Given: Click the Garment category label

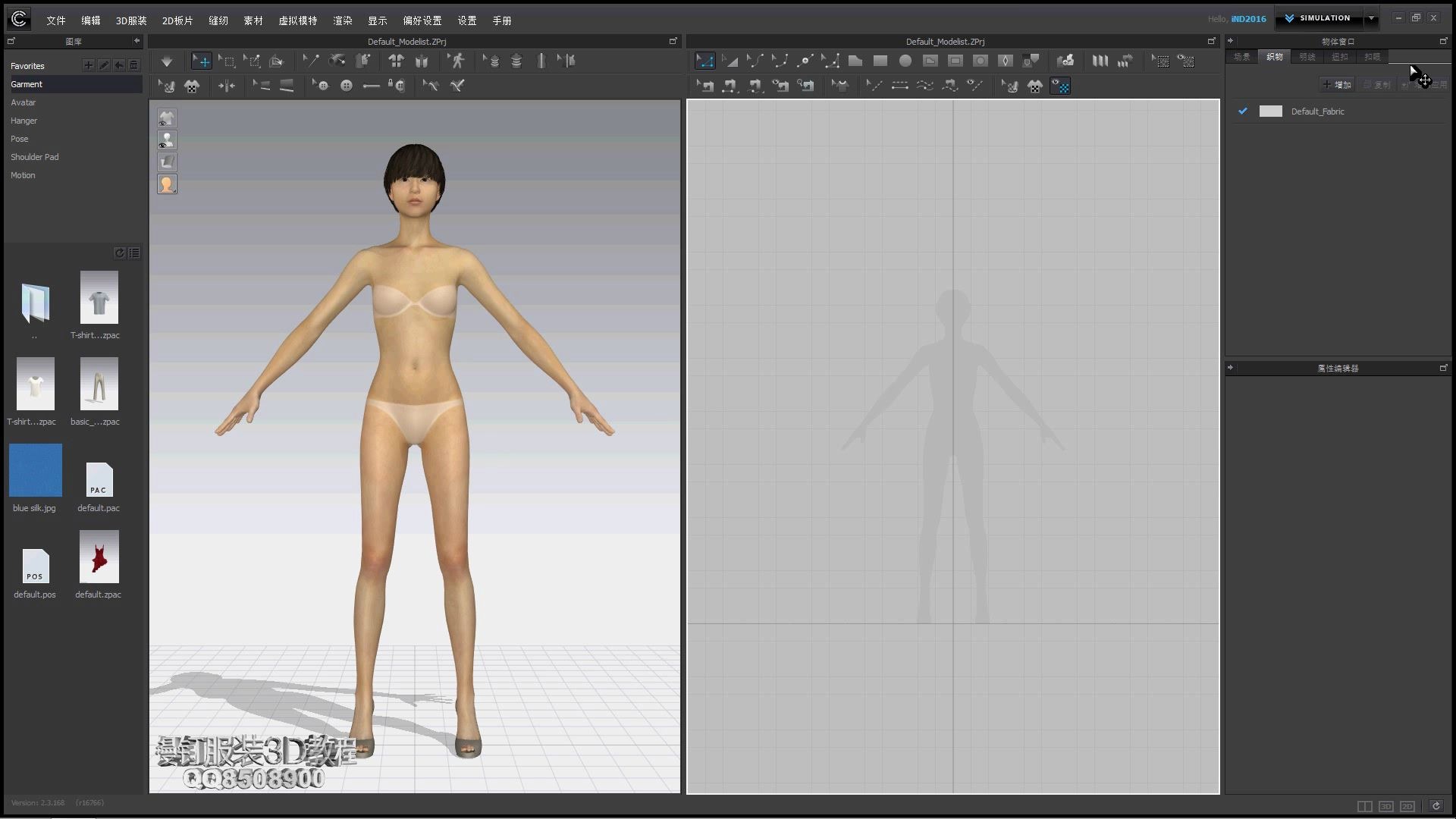Looking at the screenshot, I should pyautogui.click(x=27, y=84).
